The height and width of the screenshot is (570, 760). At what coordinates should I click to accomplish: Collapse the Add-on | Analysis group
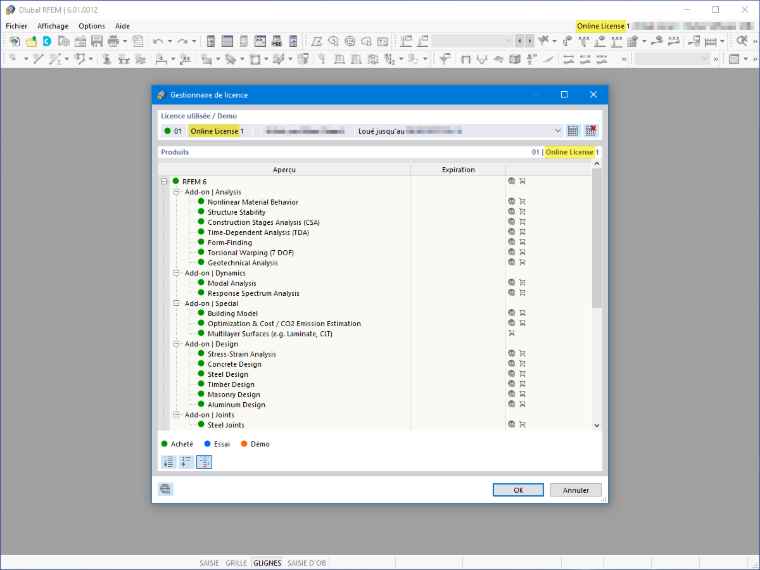(176, 192)
